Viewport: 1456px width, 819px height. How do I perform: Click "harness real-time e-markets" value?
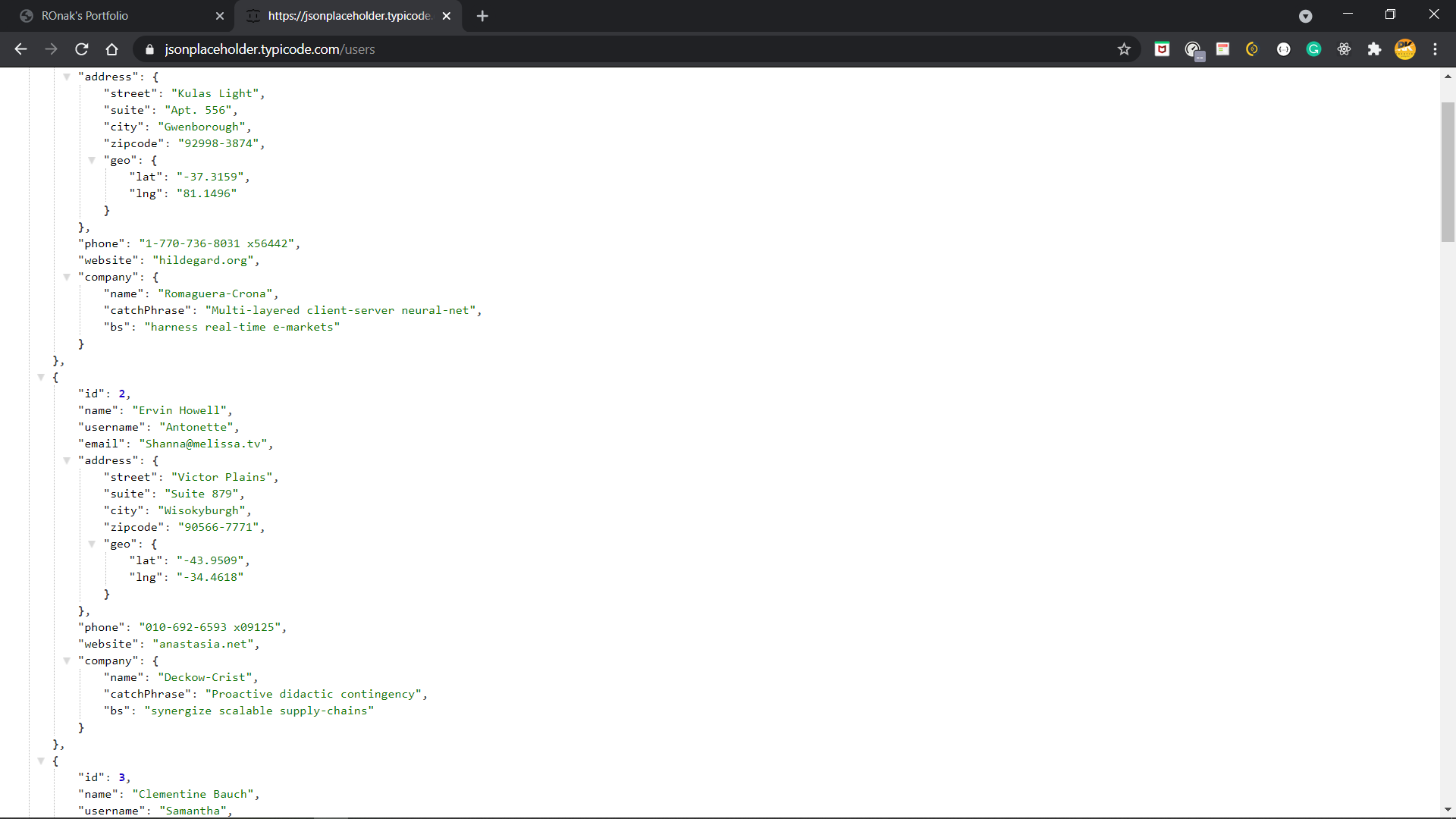(x=242, y=327)
